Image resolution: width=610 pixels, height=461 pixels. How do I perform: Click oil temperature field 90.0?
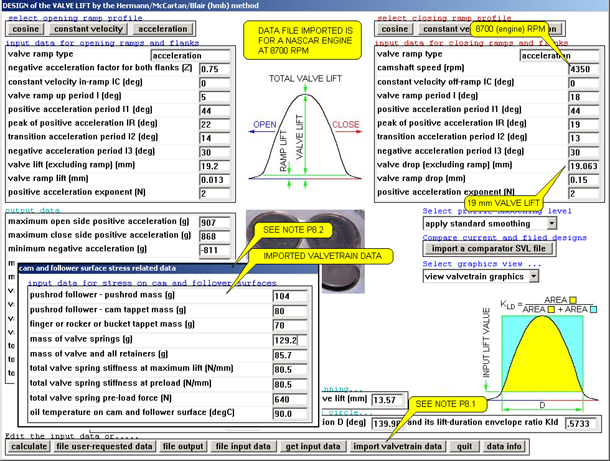tap(290, 414)
